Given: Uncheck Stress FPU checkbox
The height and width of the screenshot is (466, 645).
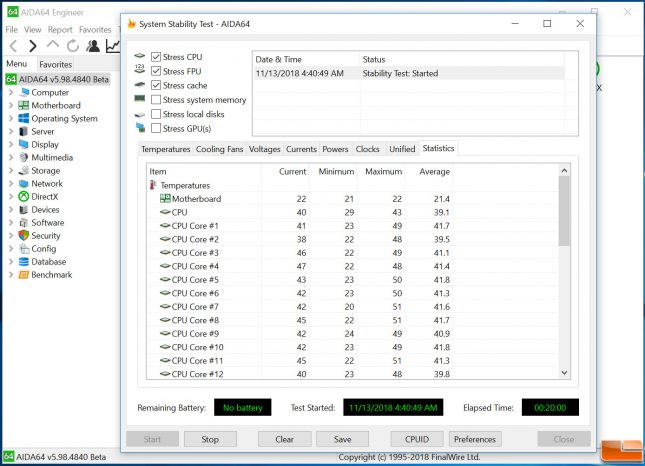Looking at the screenshot, I should [x=156, y=71].
